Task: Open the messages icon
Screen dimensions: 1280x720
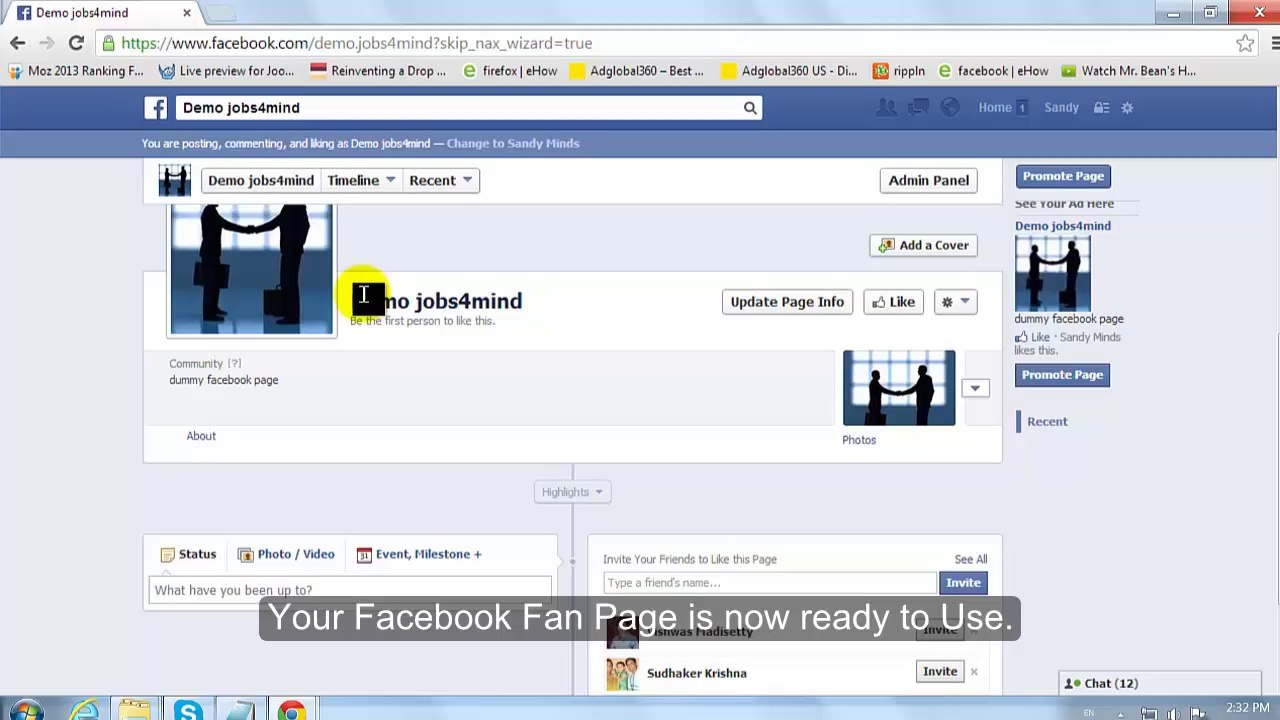Action: [918, 108]
